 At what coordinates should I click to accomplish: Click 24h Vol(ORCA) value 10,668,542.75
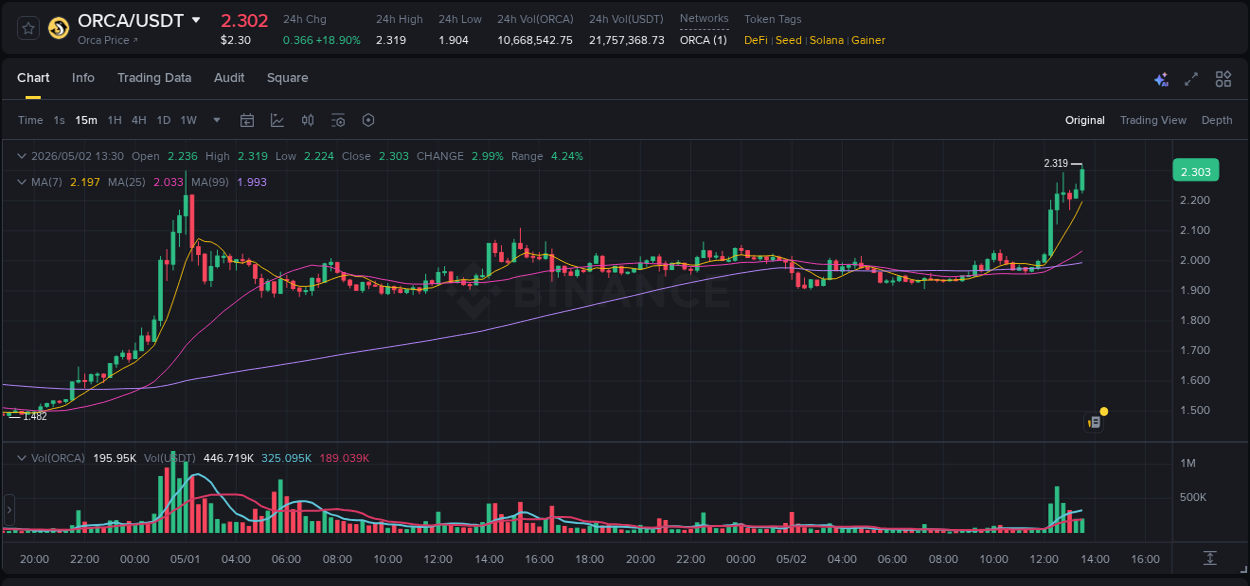pyautogui.click(x=535, y=40)
